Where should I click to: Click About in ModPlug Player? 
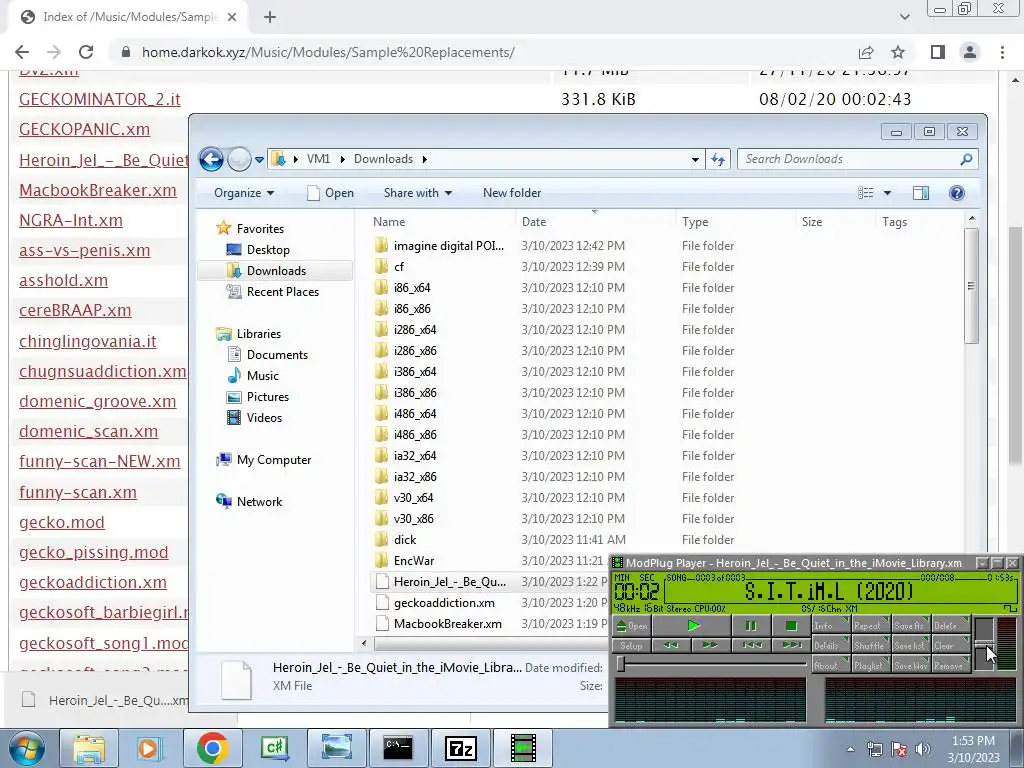(830, 665)
